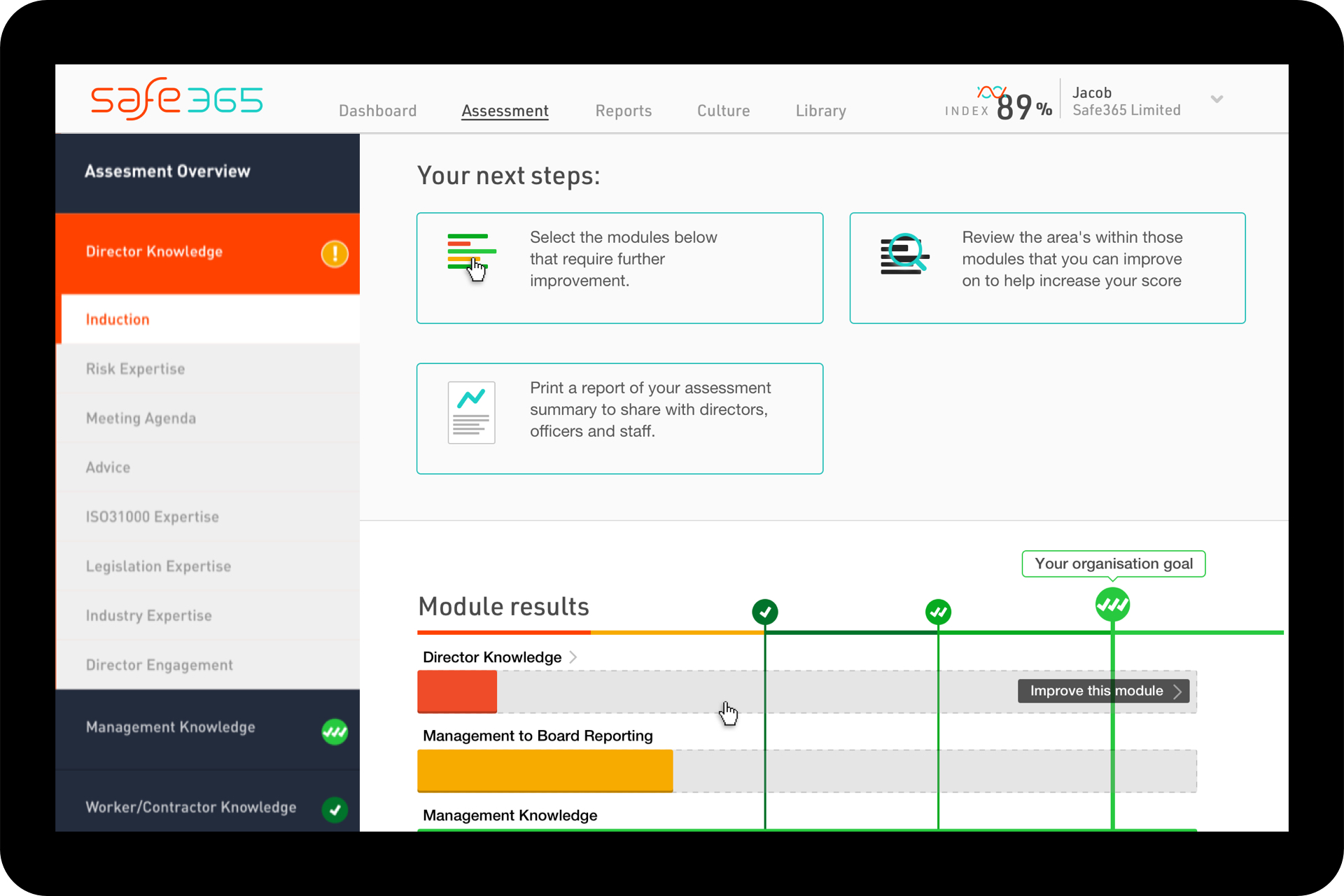Click the triple-check icon beside Management Knowledge
The width and height of the screenshot is (1344, 896).
335,731
